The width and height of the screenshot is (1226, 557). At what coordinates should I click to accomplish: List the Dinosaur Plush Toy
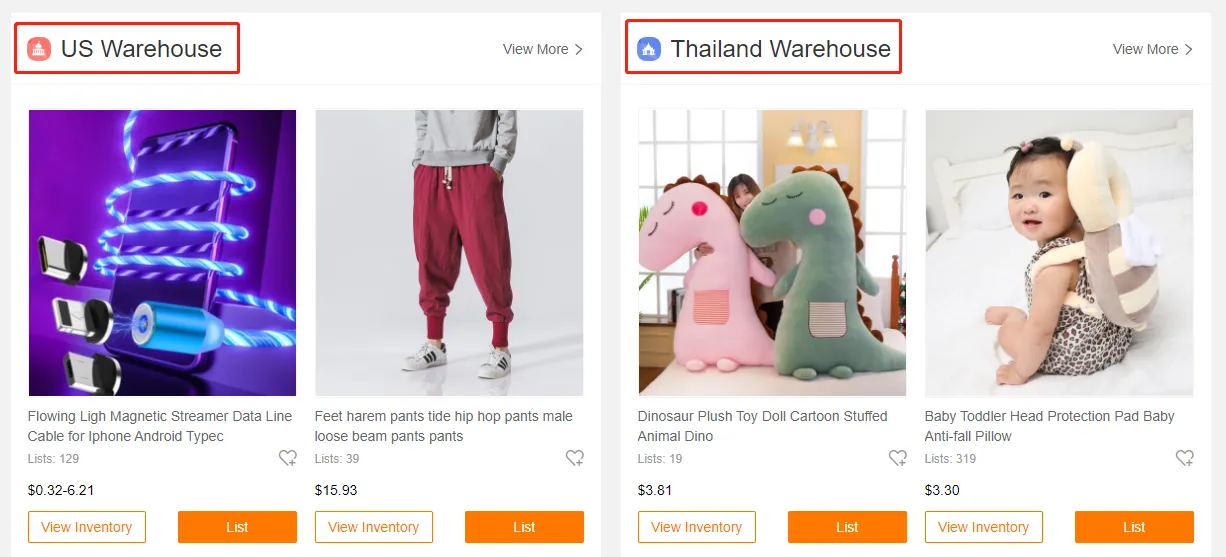point(847,527)
